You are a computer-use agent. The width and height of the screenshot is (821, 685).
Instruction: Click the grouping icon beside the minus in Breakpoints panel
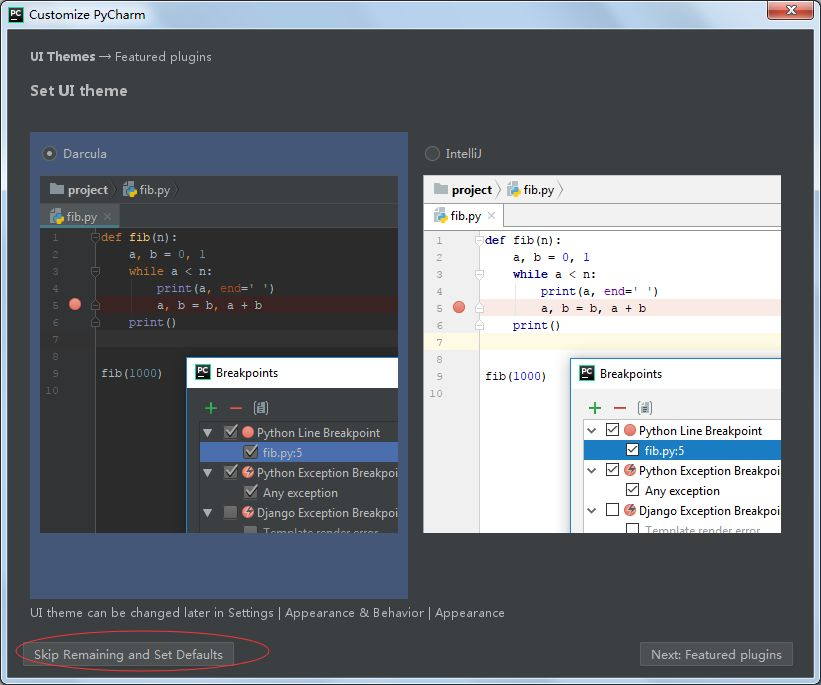263,408
